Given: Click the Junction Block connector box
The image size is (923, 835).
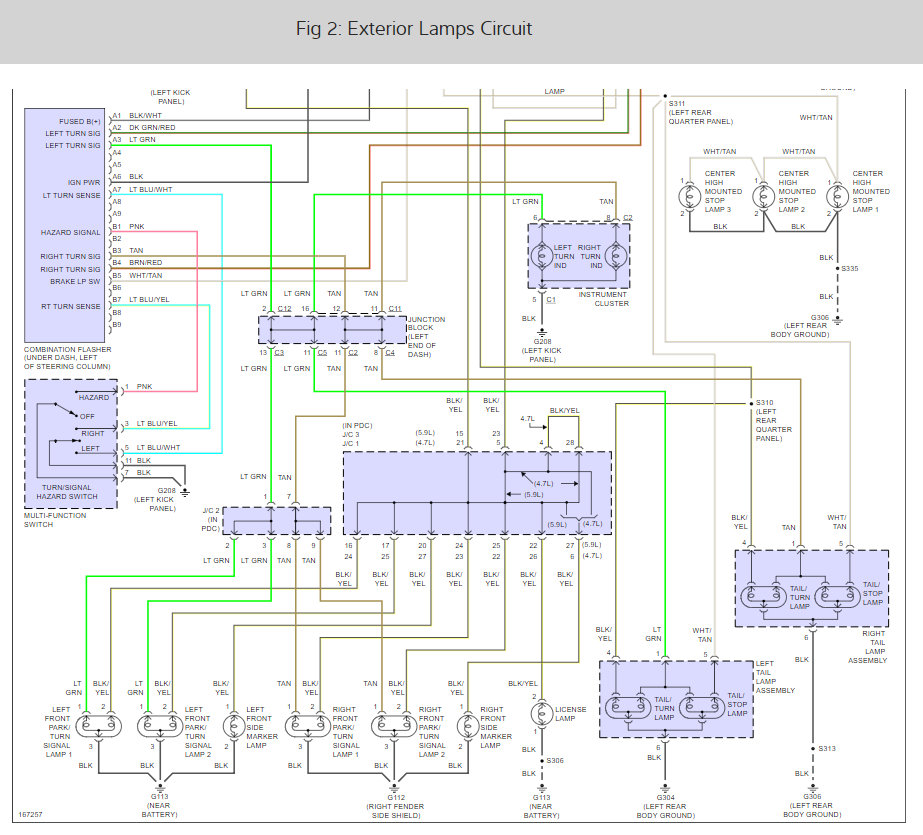Looking at the screenshot, I should point(333,330).
